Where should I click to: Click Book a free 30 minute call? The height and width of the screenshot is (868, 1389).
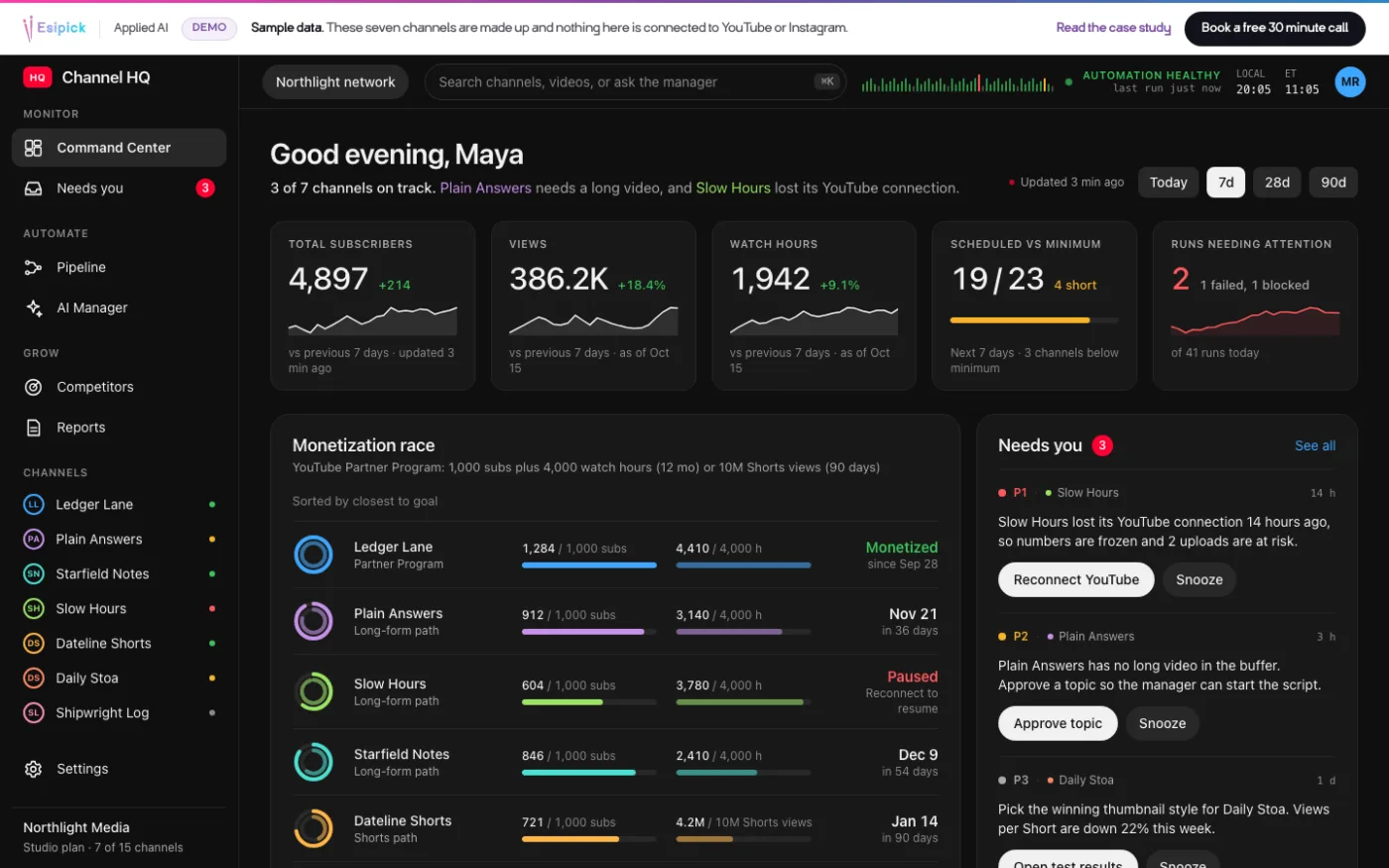pos(1274,28)
